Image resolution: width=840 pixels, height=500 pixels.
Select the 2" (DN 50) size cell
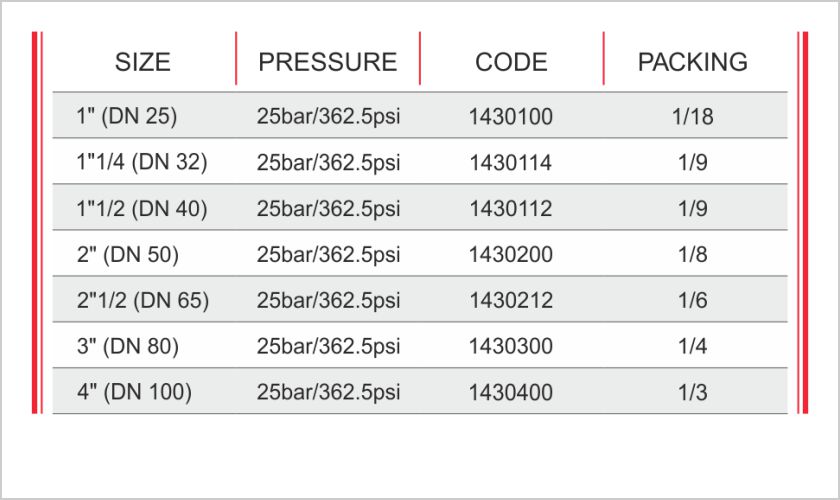tap(128, 255)
